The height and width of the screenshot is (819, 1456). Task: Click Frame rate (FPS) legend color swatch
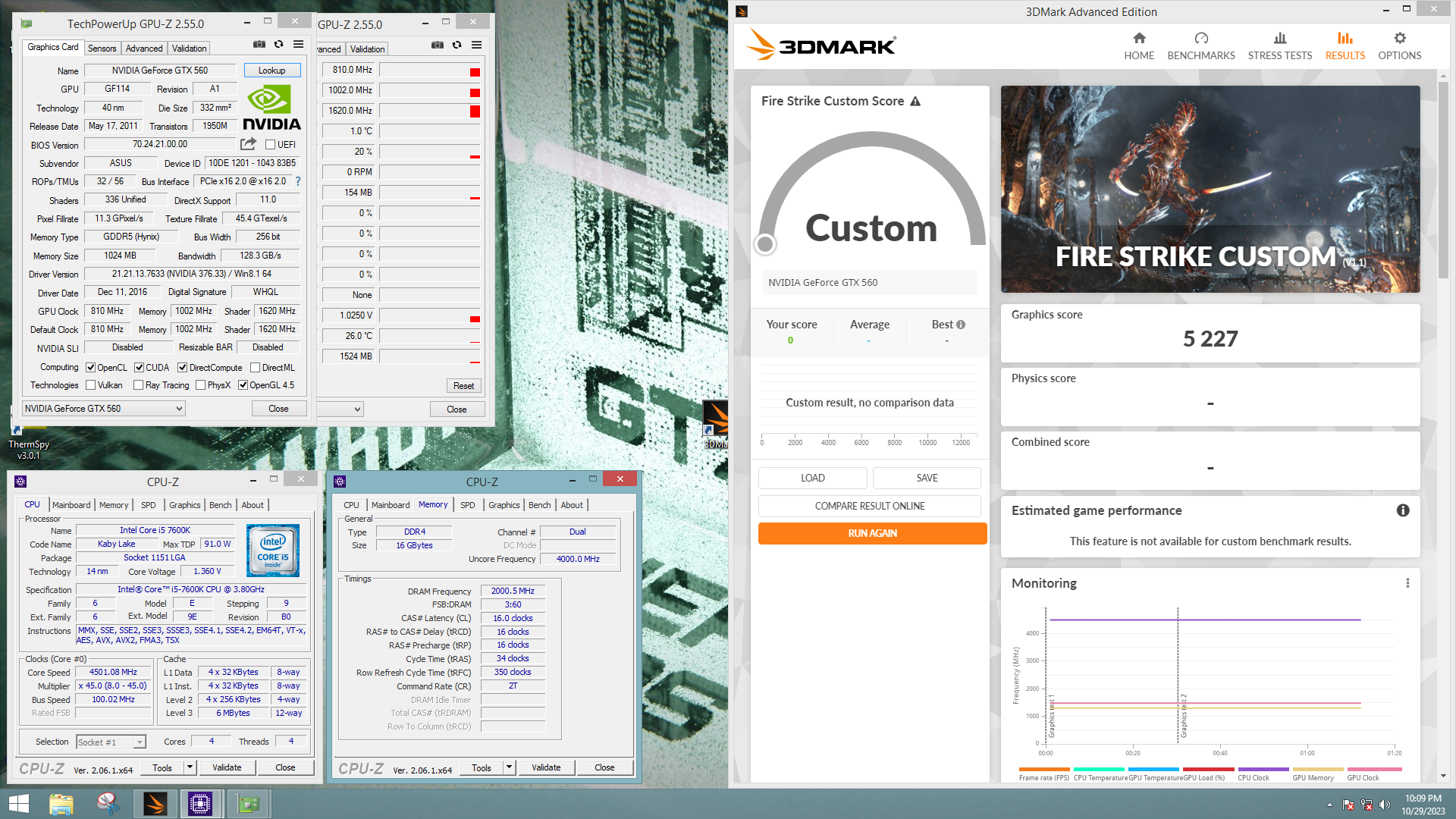point(1044,769)
